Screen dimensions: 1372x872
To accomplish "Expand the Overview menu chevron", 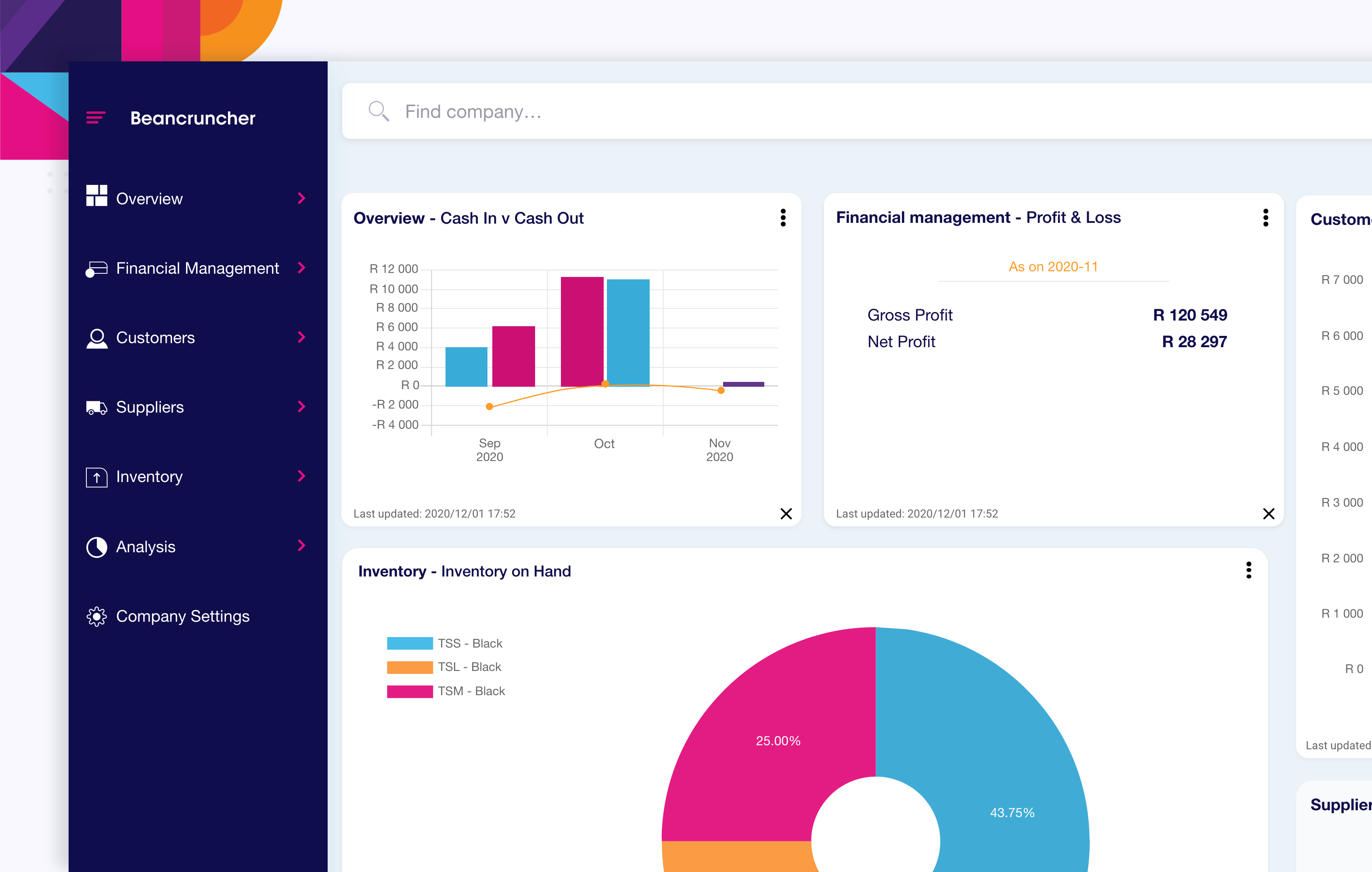I will 301,198.
